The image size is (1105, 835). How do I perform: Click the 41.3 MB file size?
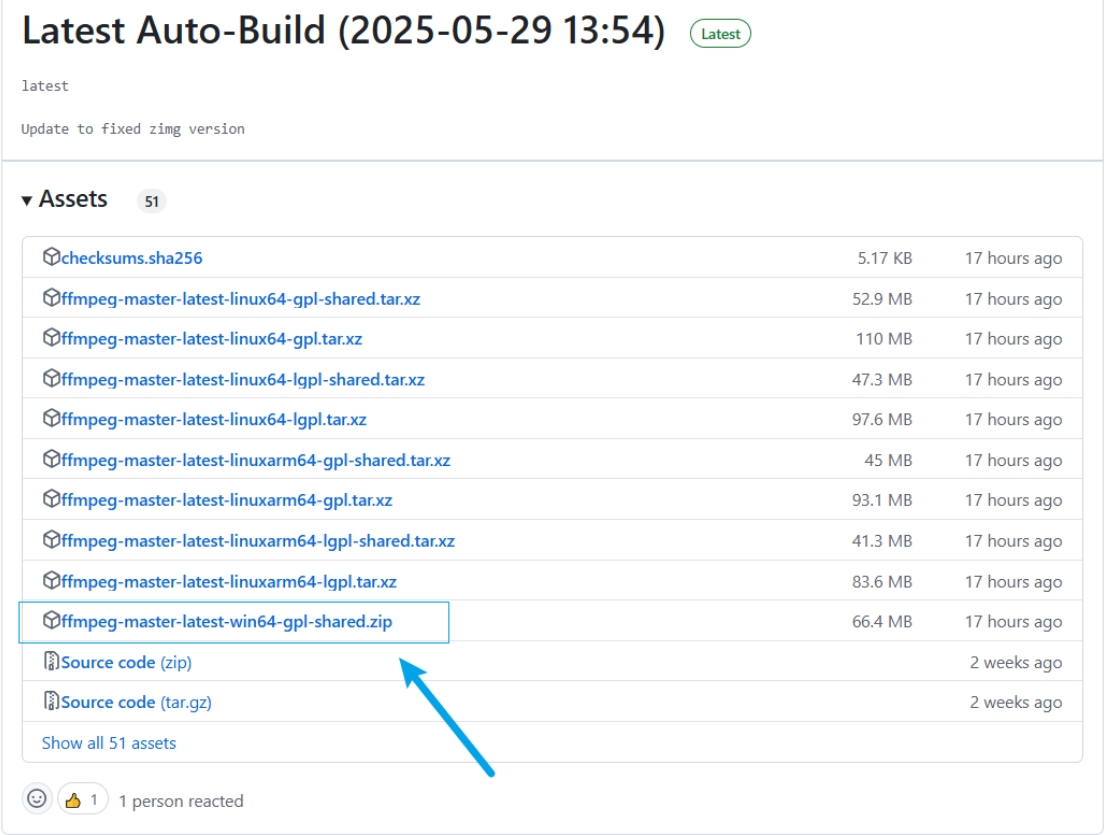click(x=882, y=542)
